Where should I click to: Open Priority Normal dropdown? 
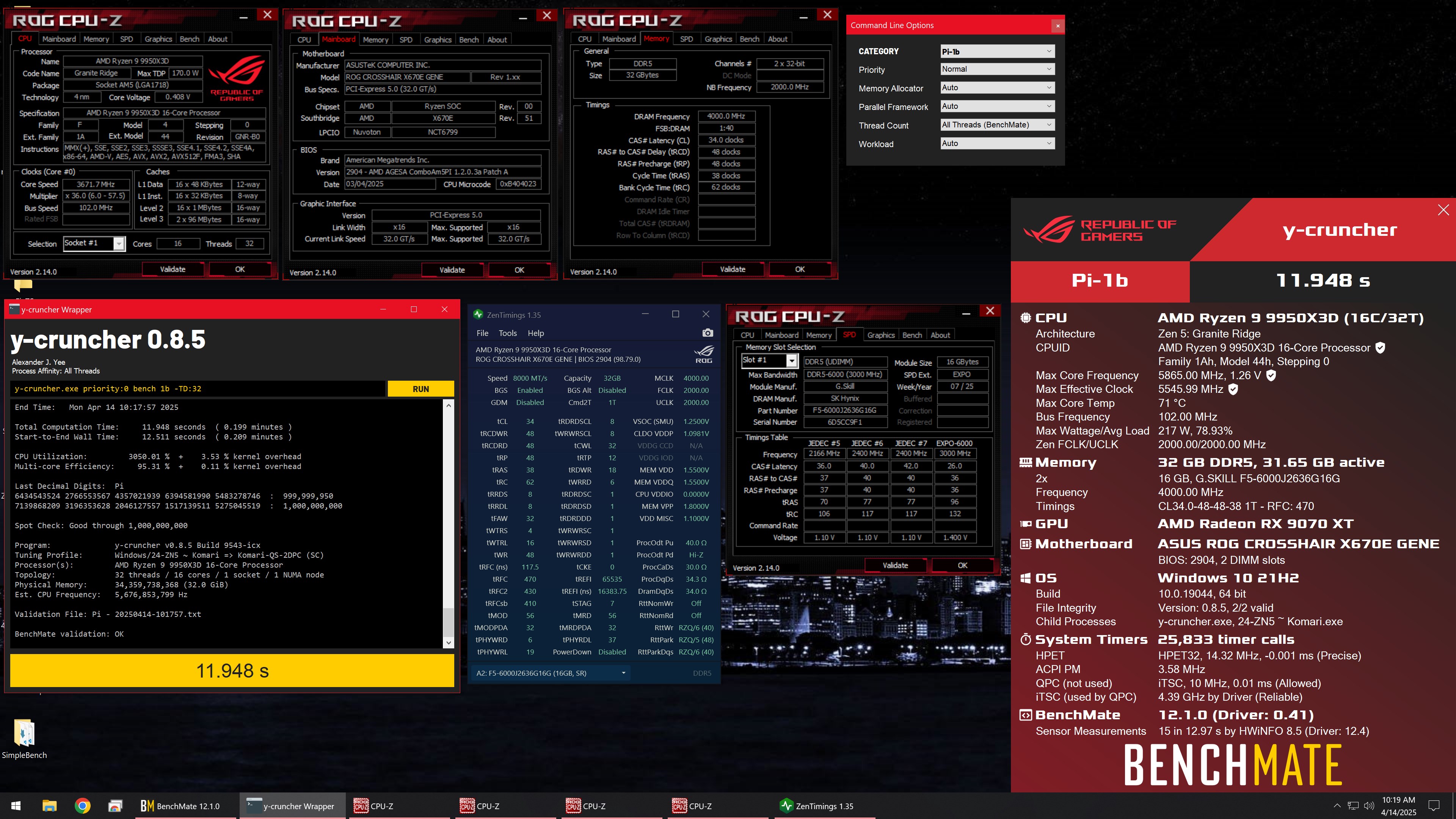pos(998,69)
